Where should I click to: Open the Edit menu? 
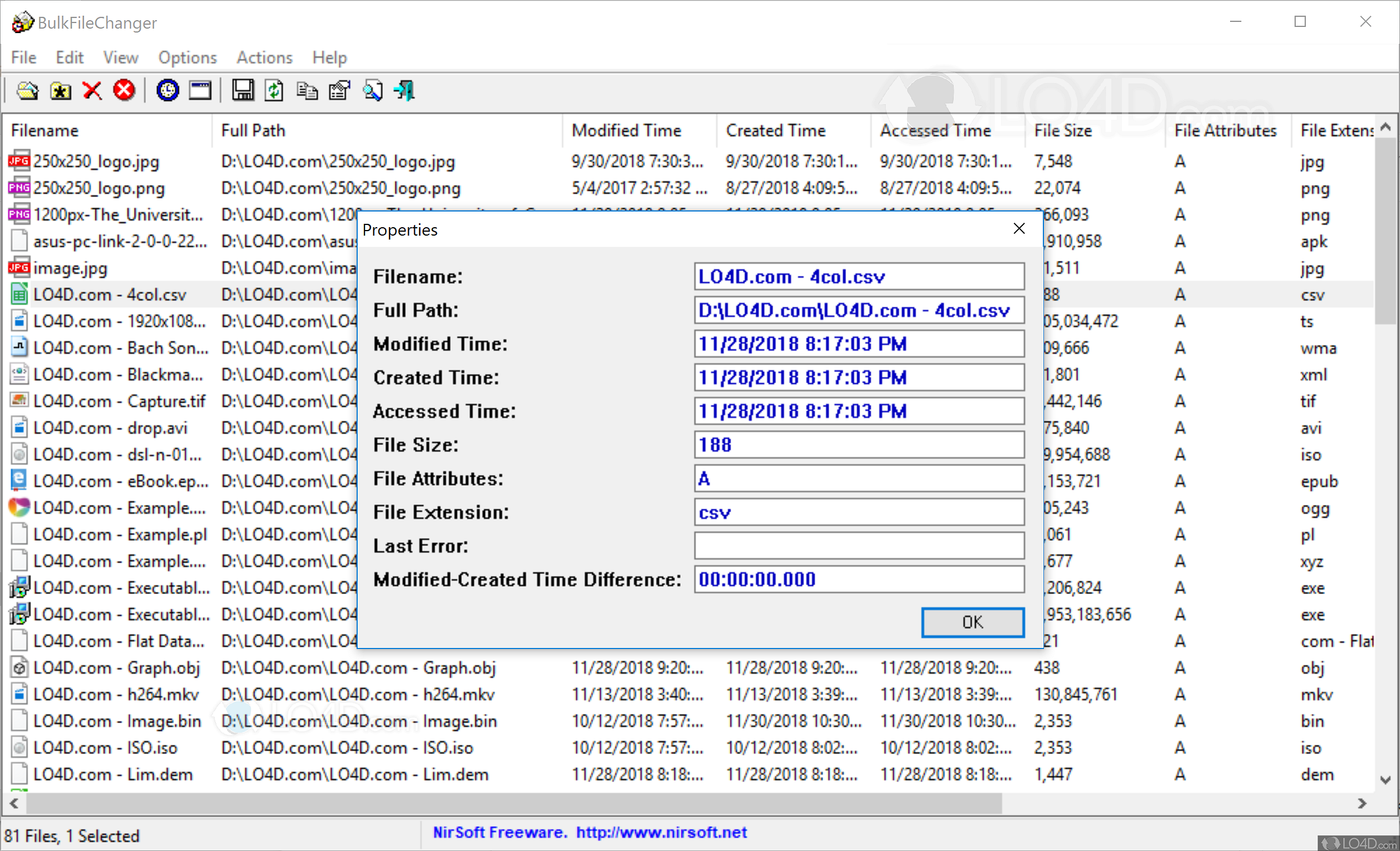point(70,57)
